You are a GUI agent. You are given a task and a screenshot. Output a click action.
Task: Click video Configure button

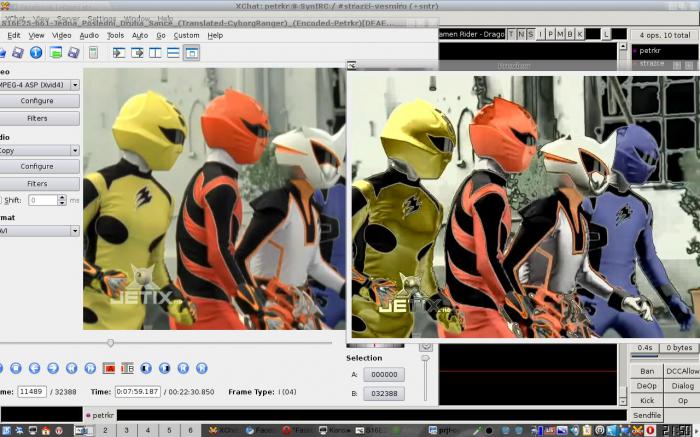pyautogui.click(x=39, y=101)
